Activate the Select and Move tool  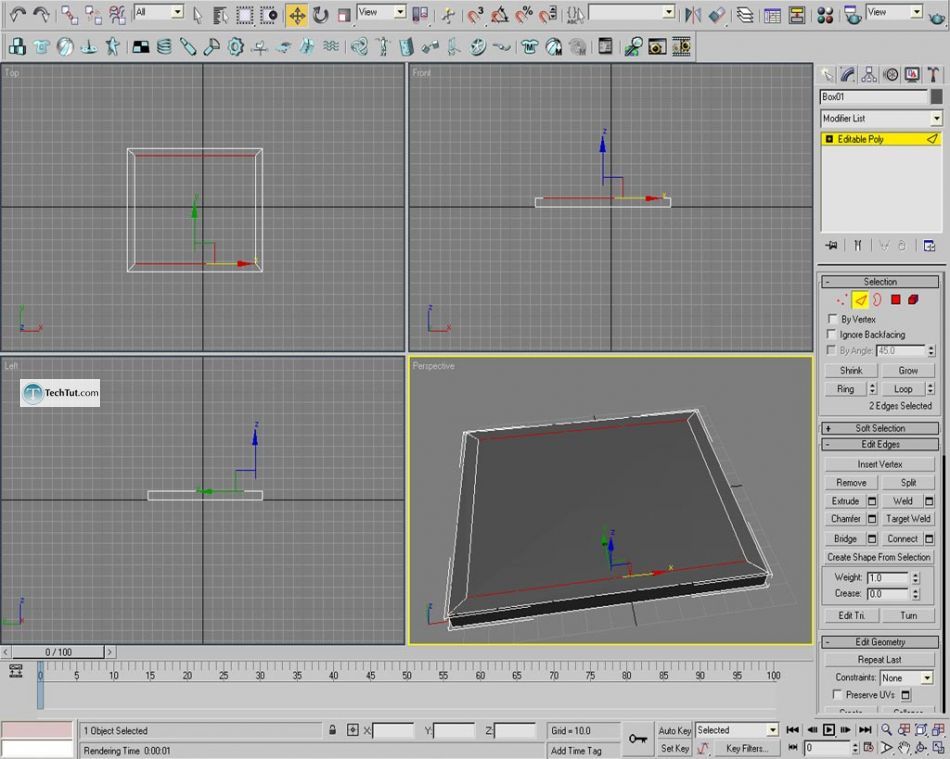coord(297,15)
